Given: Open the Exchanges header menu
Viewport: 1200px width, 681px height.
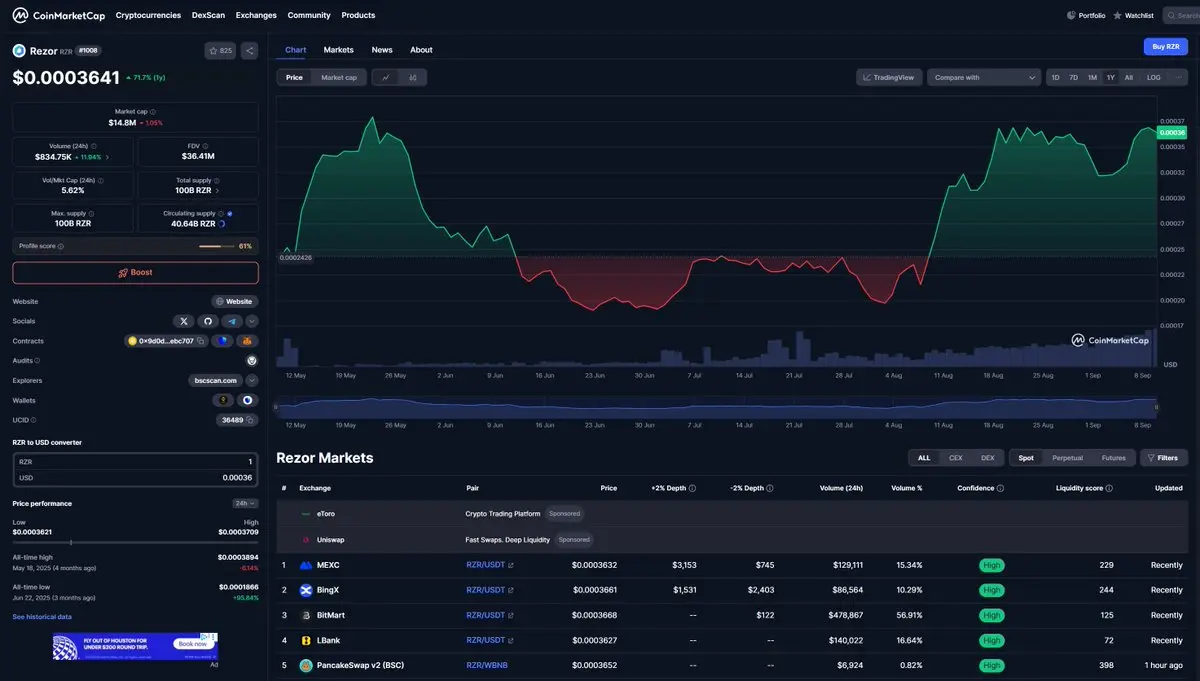Looking at the screenshot, I should coord(256,15).
